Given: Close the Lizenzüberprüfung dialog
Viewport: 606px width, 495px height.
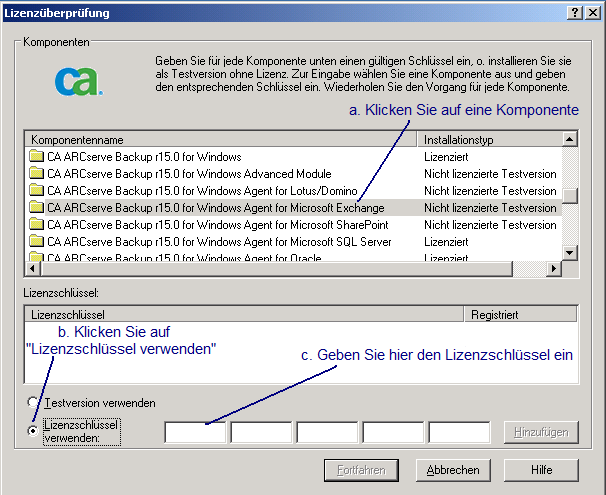Looking at the screenshot, I should [x=592, y=13].
